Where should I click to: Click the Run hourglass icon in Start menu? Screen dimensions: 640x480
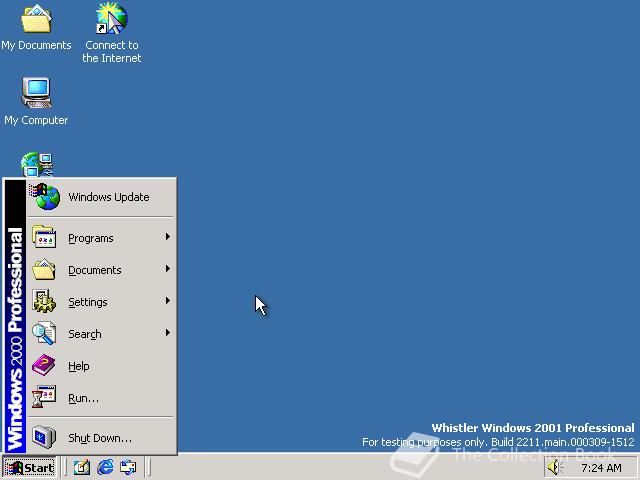click(44, 397)
